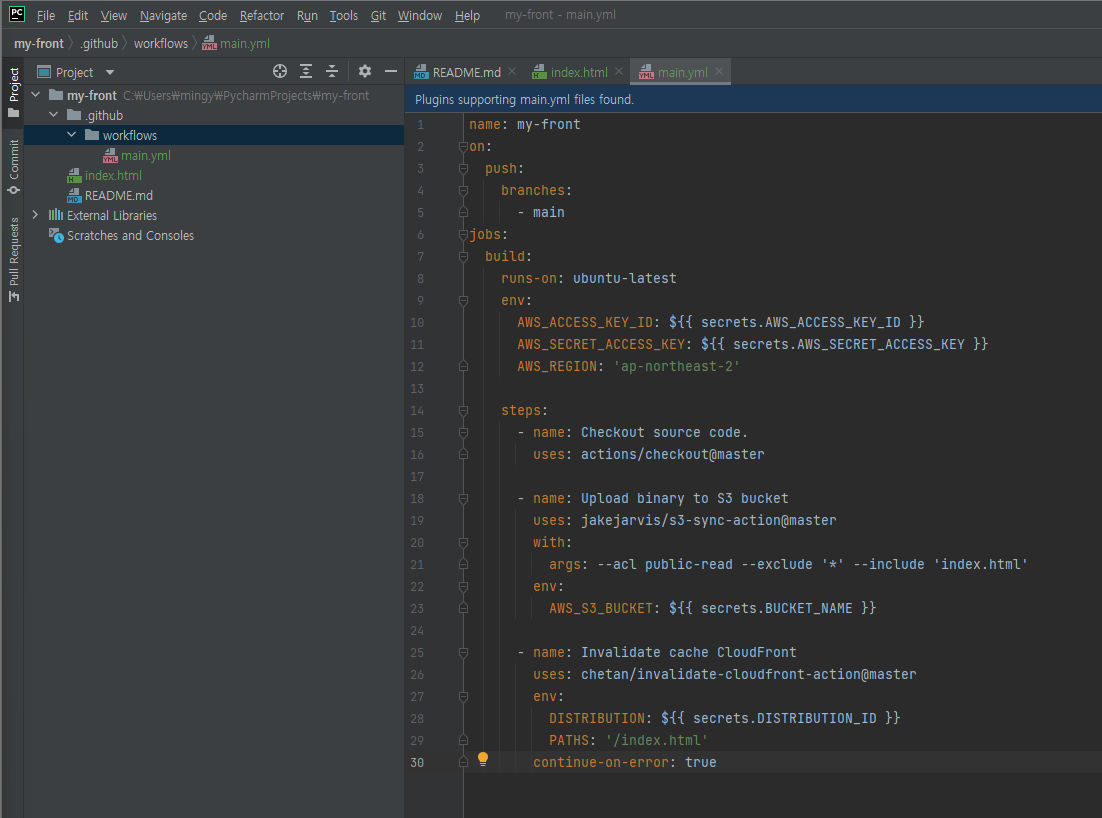
Task: Click the main.yml breadcrumb
Action: pyautogui.click(x=237, y=44)
